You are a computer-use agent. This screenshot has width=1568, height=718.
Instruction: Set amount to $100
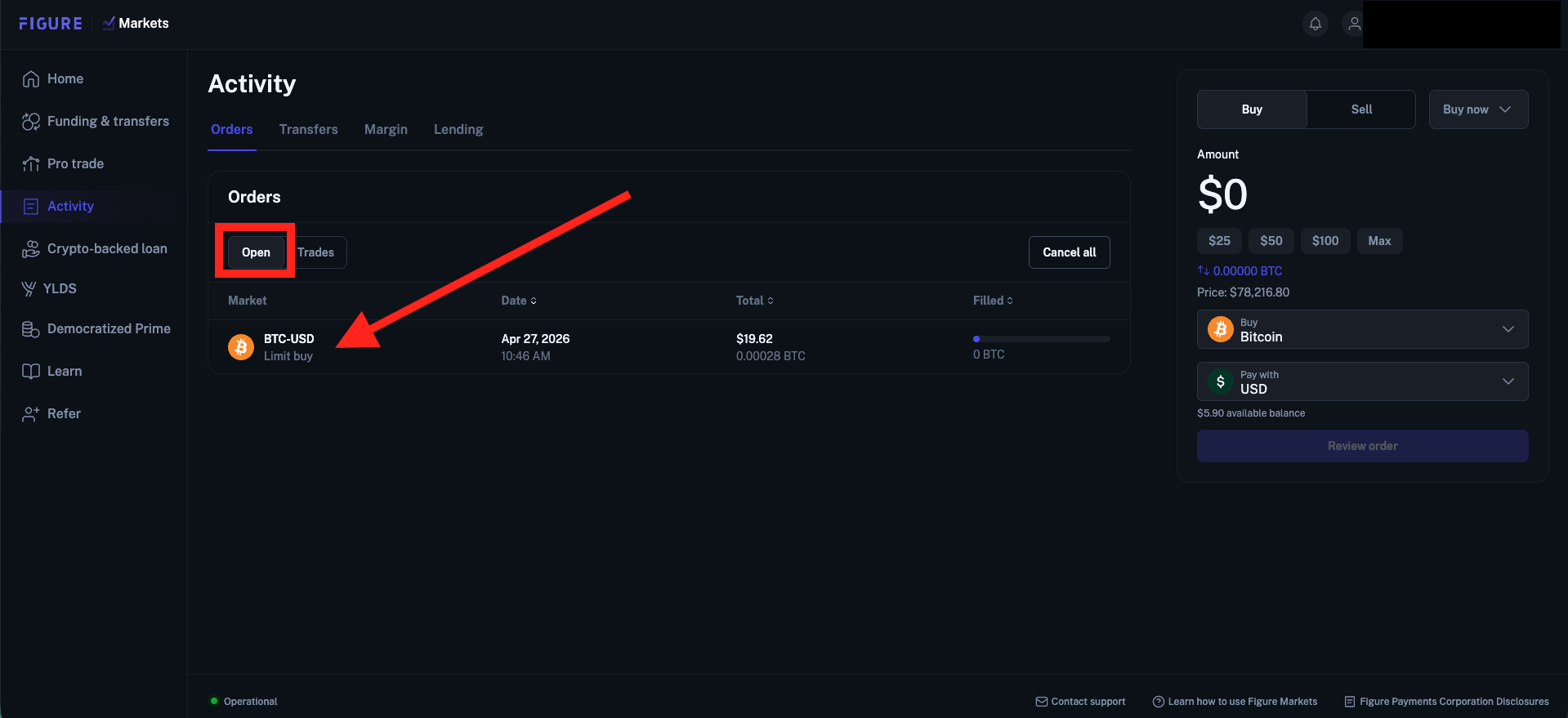pyautogui.click(x=1325, y=241)
